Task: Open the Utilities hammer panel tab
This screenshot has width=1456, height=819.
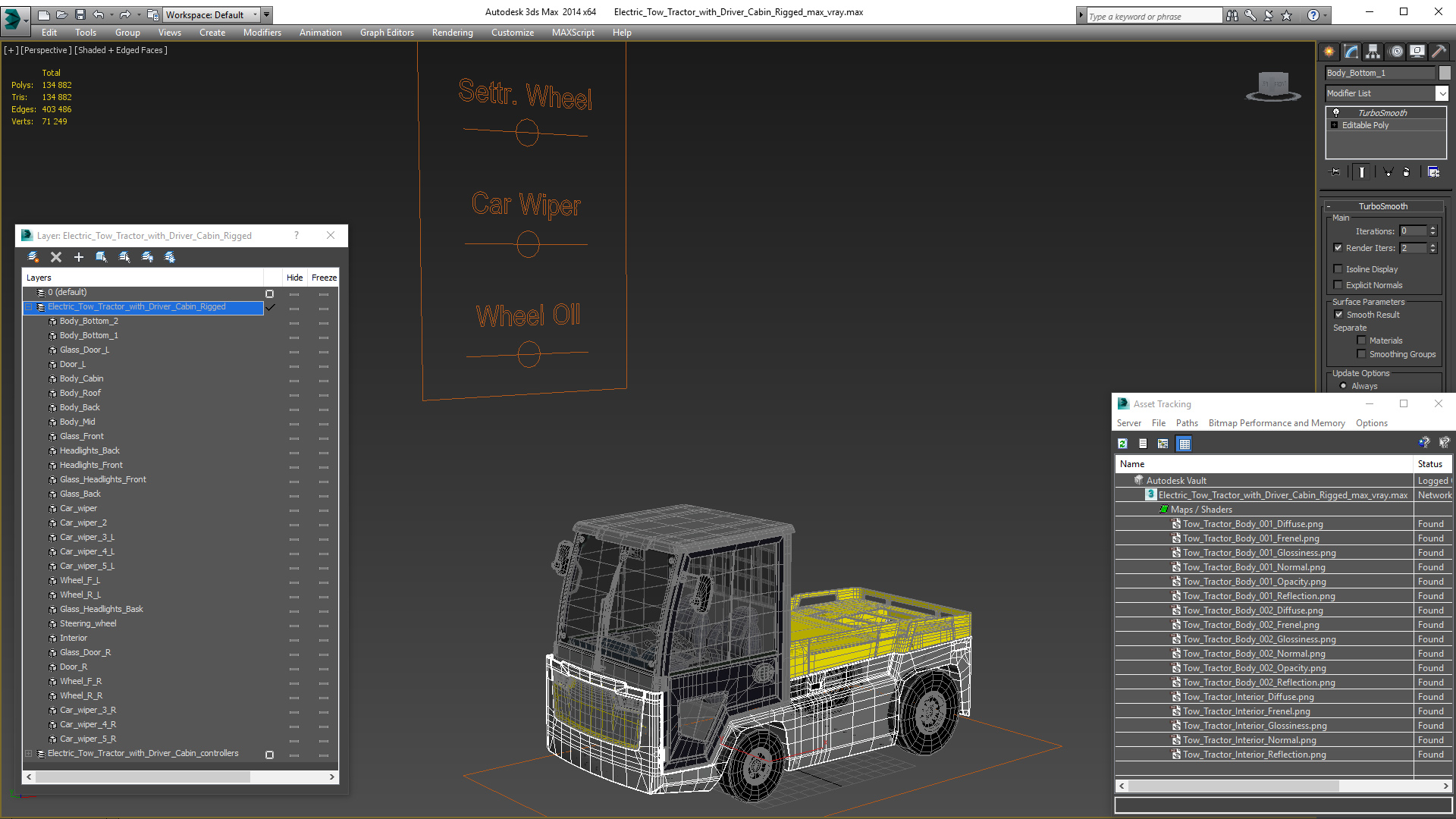Action: tap(1439, 52)
